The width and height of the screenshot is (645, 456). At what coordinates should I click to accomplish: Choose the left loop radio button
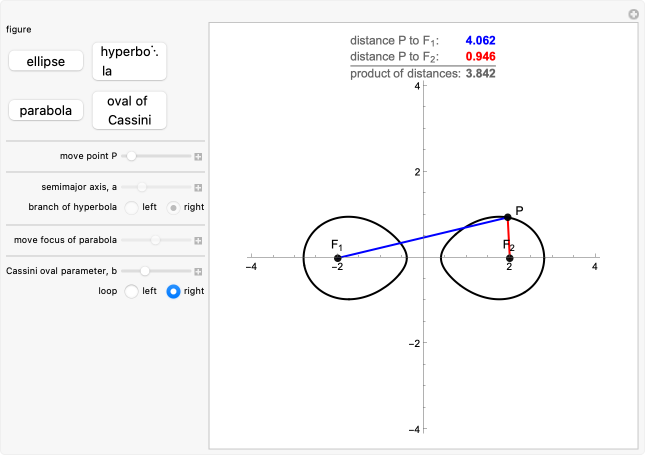point(131,291)
